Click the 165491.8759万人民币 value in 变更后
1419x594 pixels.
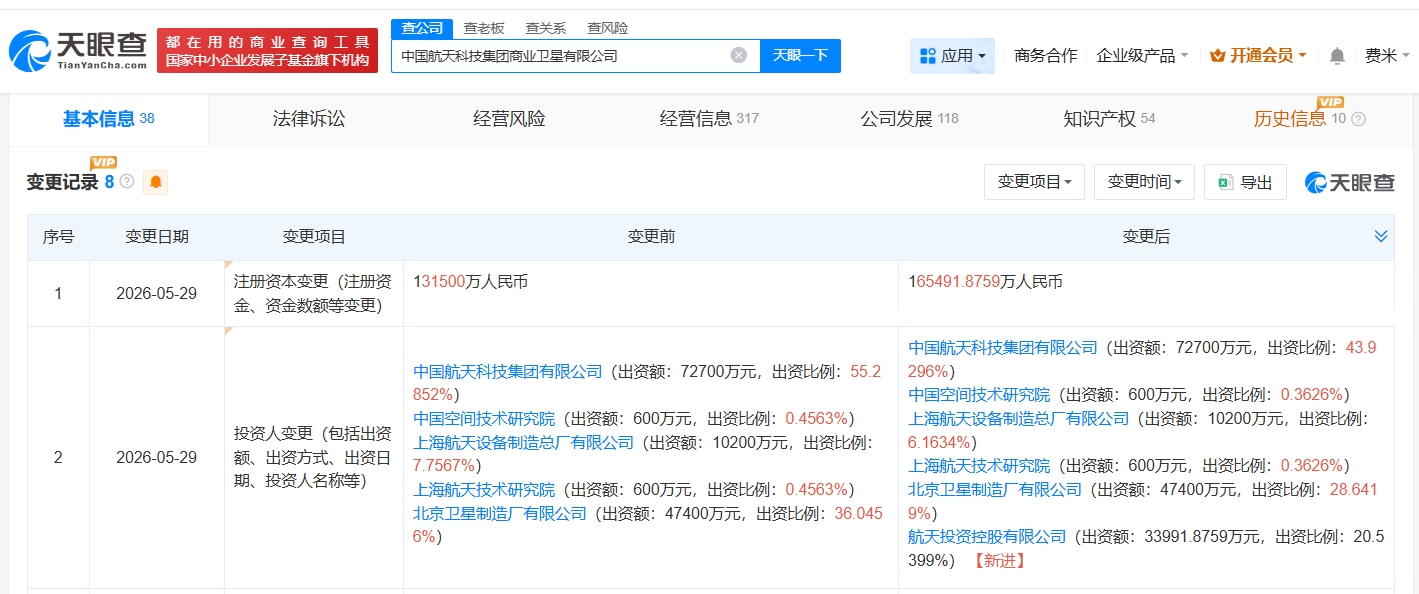coord(985,282)
